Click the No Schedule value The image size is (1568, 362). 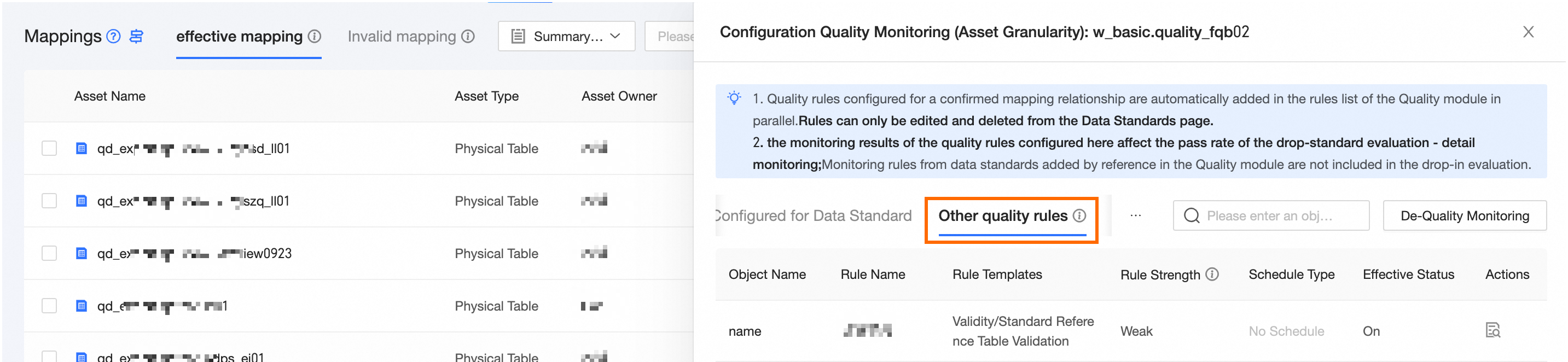[1286, 331]
